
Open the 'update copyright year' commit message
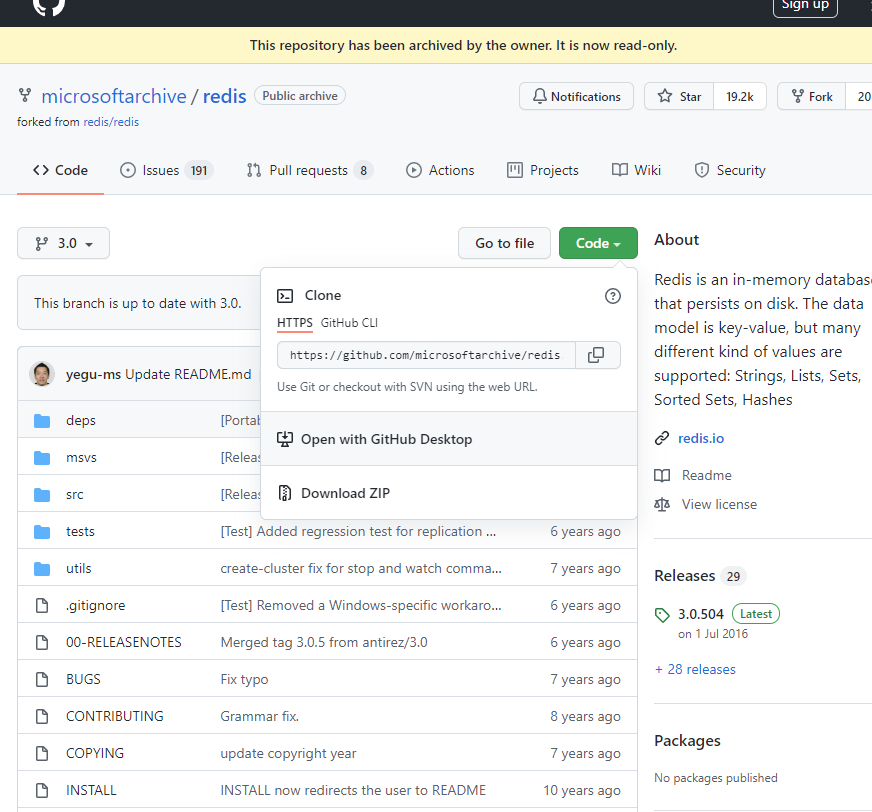[288, 753]
